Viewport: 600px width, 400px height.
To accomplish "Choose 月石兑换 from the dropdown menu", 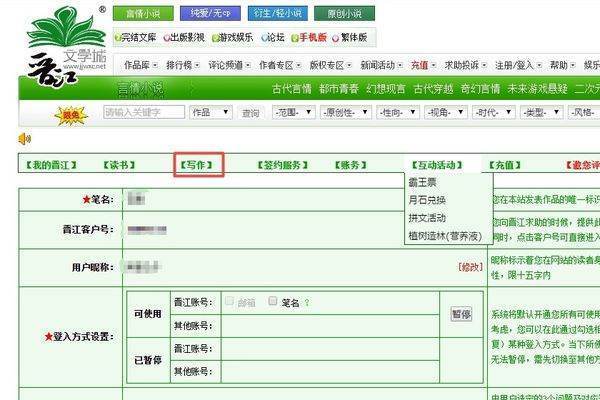I will pyautogui.click(x=427, y=200).
